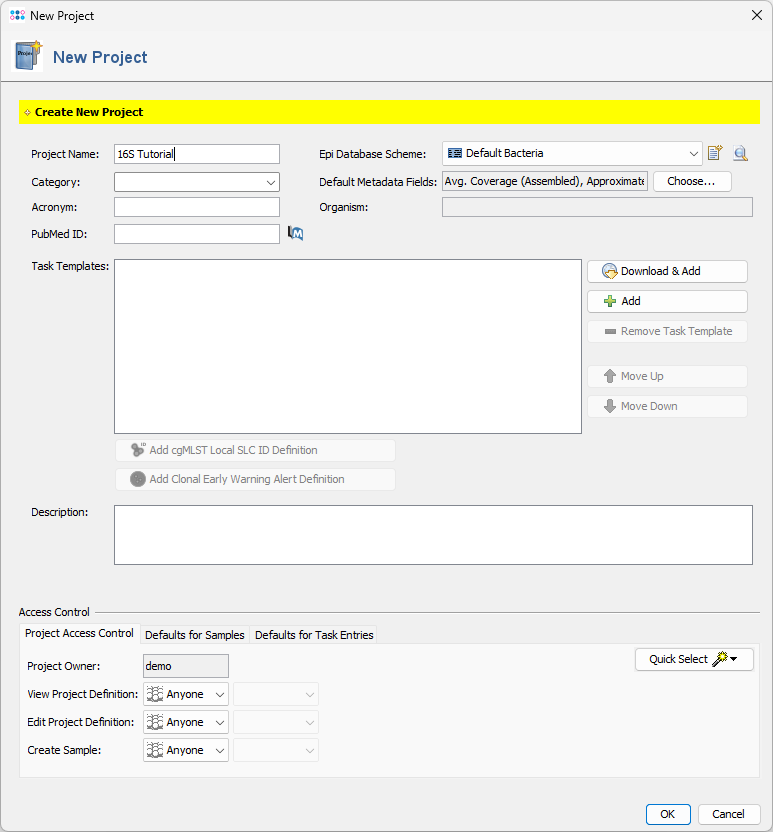Focus the PubMed ID input field
The height and width of the screenshot is (832, 773).
pos(196,233)
